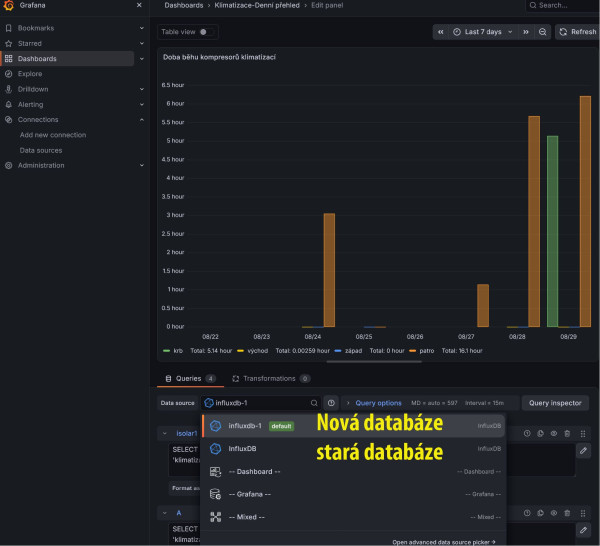Open Administration in the sidebar

coord(41,165)
